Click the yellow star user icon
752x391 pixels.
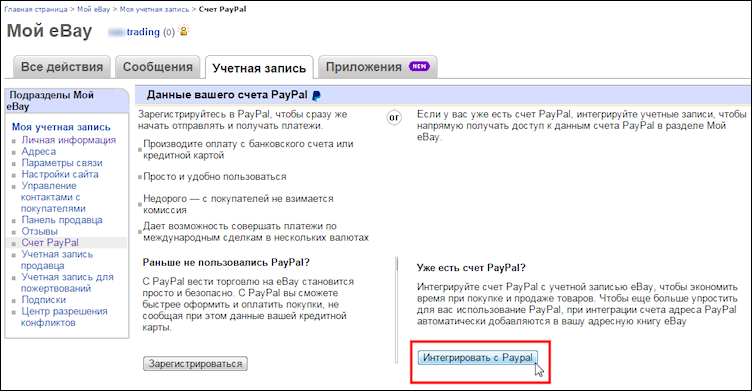coord(184,31)
